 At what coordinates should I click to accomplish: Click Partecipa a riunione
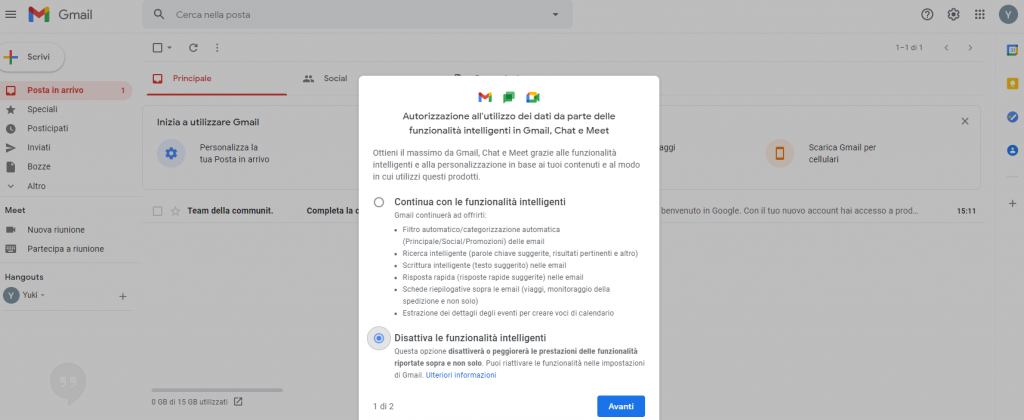click(x=66, y=249)
